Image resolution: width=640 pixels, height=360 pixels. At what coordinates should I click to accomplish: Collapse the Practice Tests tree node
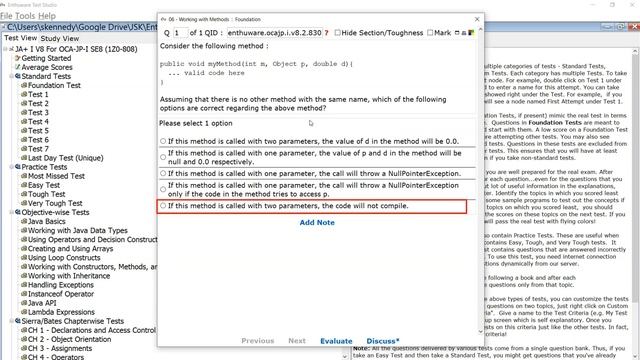pos(11,167)
